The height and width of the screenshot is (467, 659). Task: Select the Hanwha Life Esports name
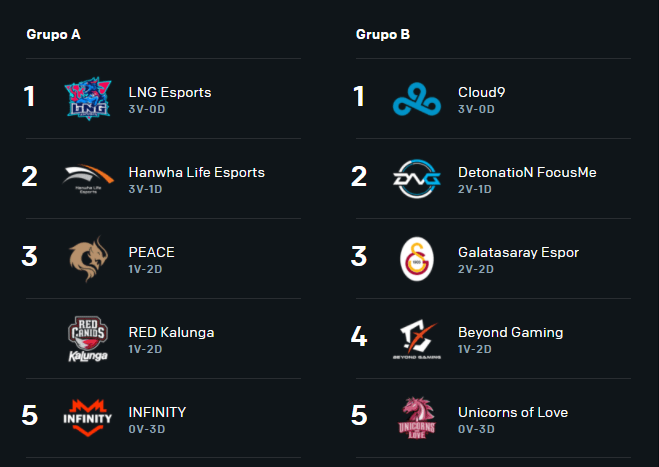coord(196,172)
